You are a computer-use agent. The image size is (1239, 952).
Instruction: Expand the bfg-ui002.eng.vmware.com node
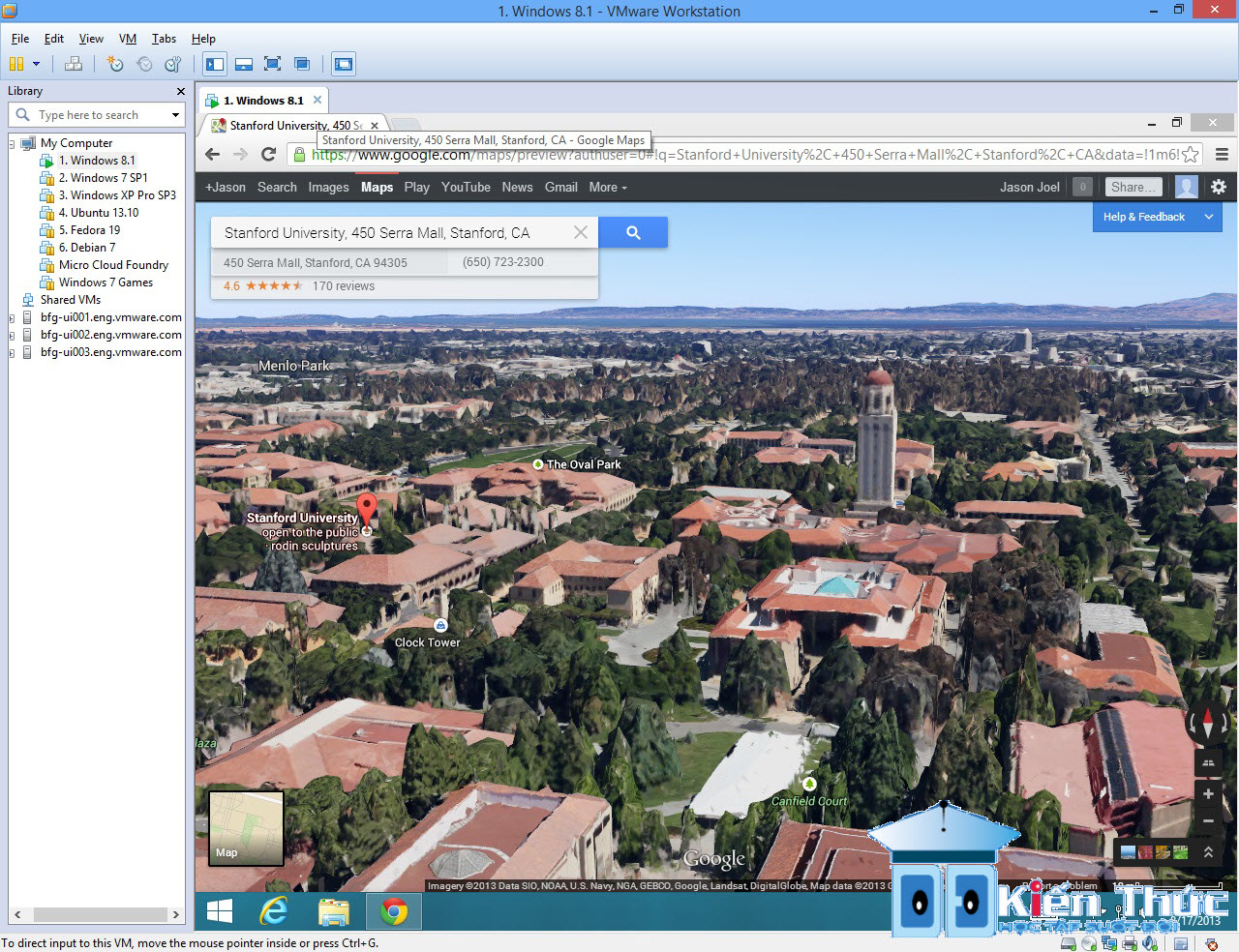click(12, 335)
